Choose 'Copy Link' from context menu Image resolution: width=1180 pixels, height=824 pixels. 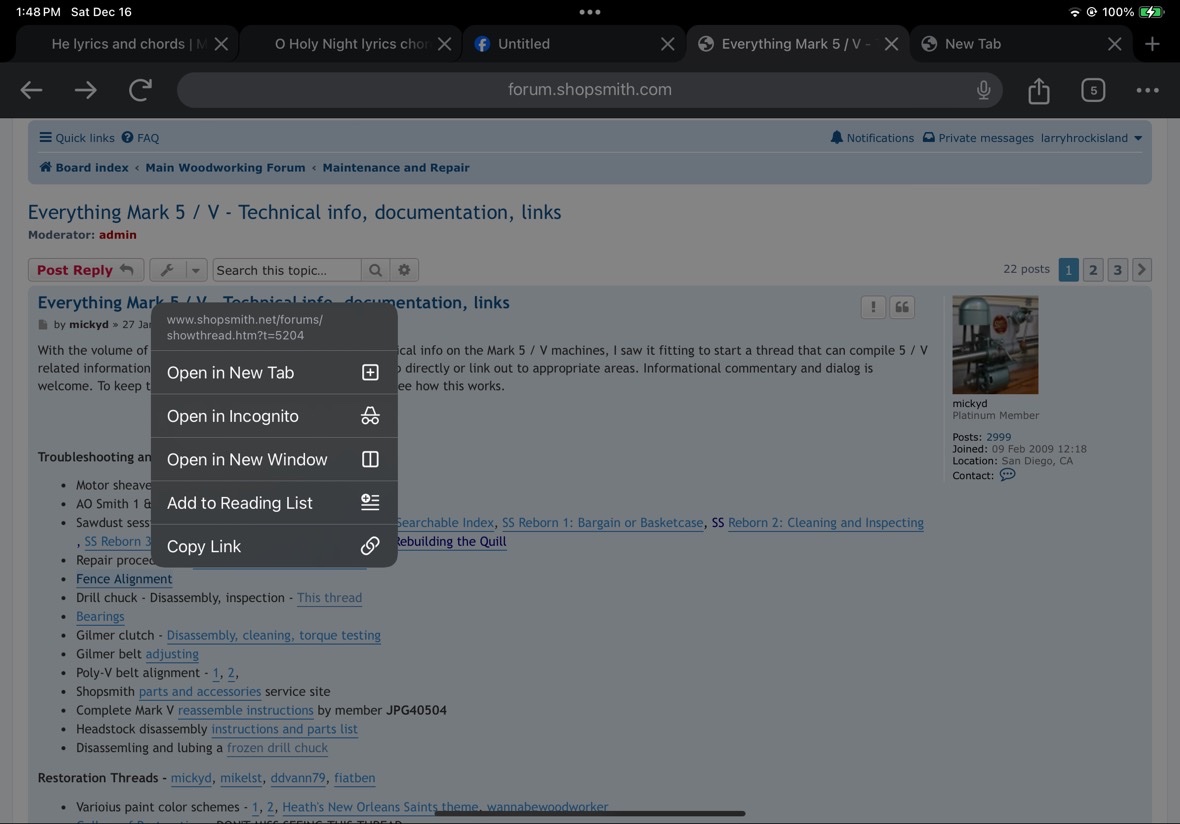(x=274, y=546)
